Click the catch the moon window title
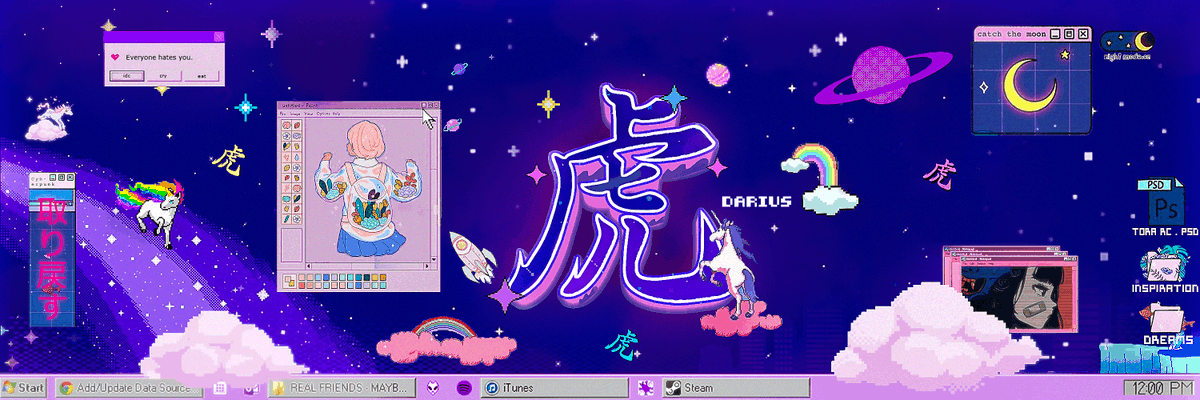Screen dimensions: 1200x400 click(1012, 34)
